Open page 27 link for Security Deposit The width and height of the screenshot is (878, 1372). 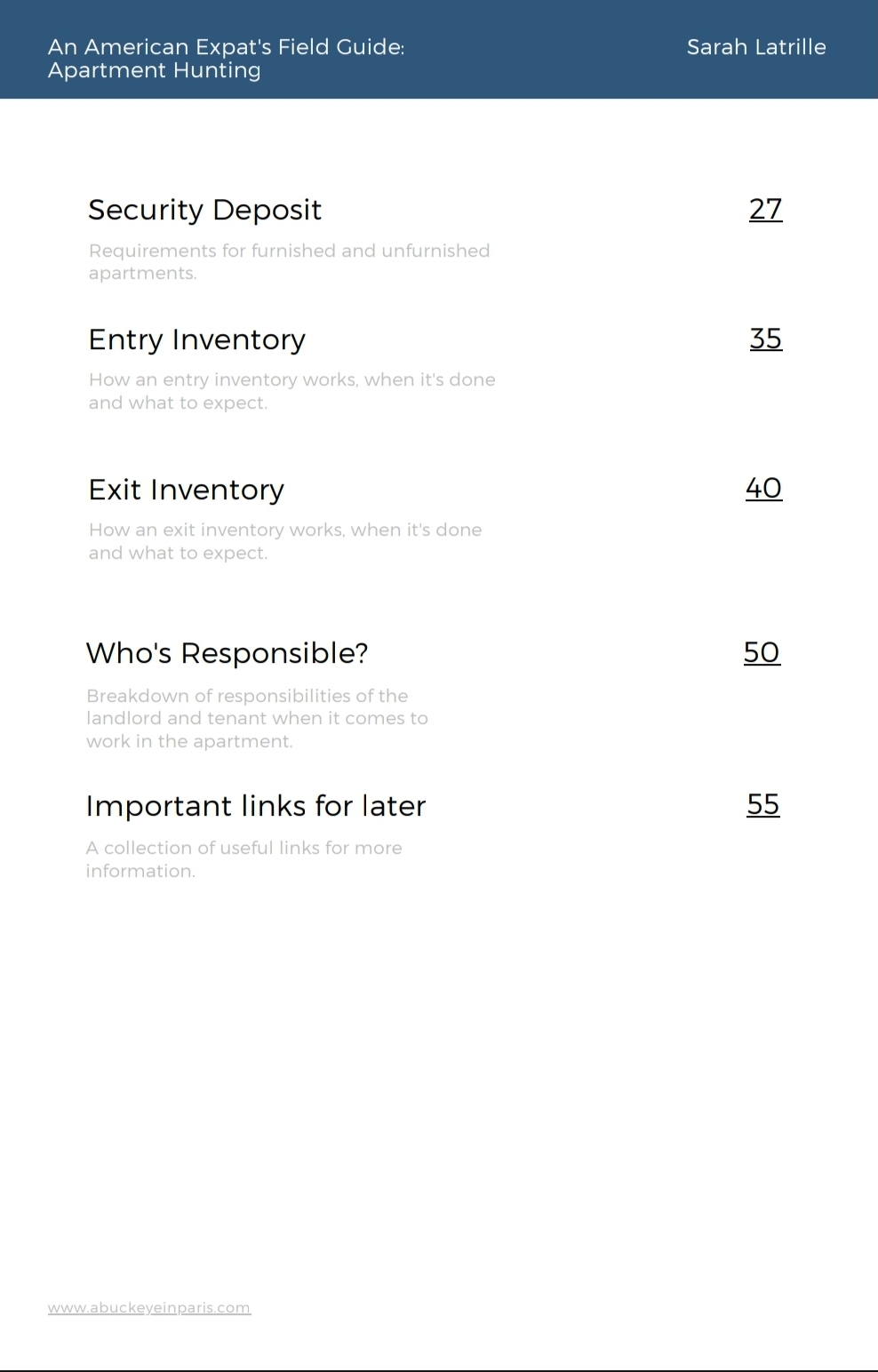[765, 210]
